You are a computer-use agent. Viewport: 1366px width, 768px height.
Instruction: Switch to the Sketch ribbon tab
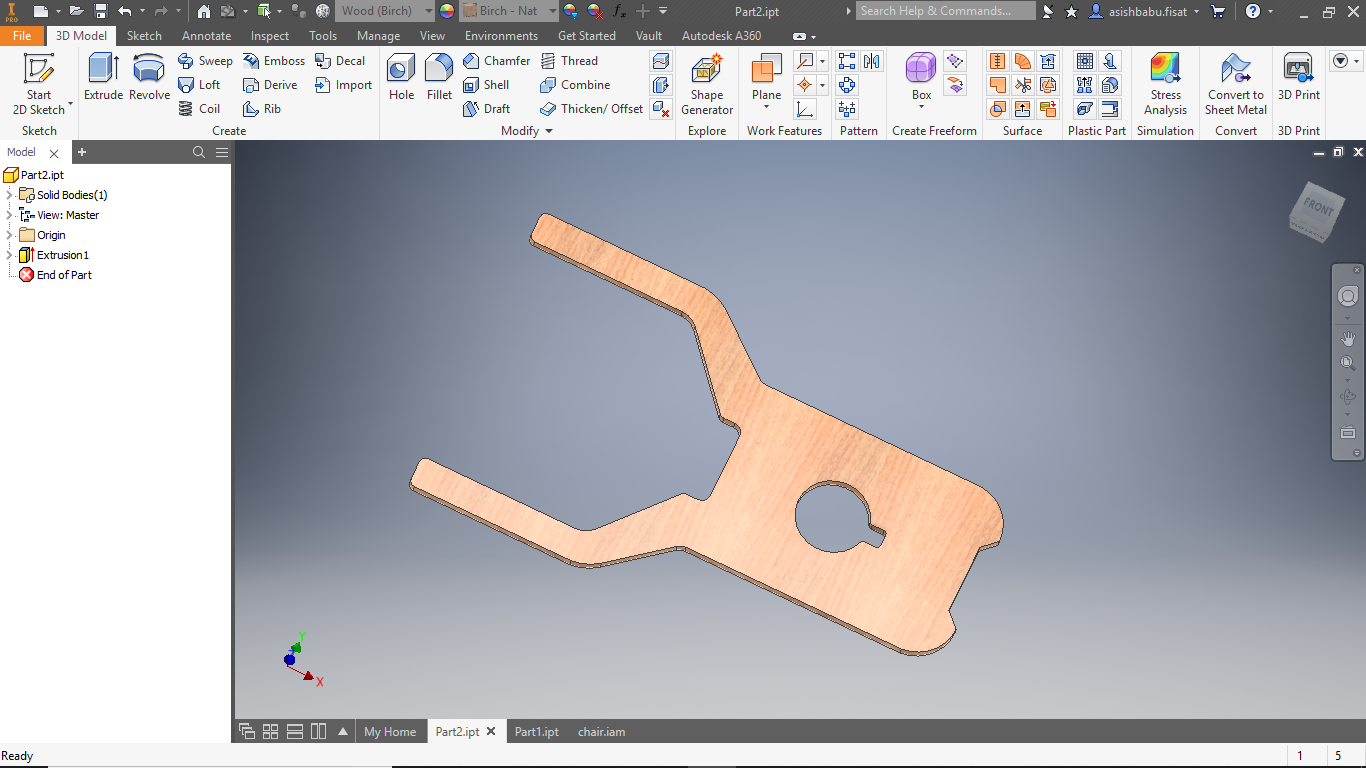[144, 35]
